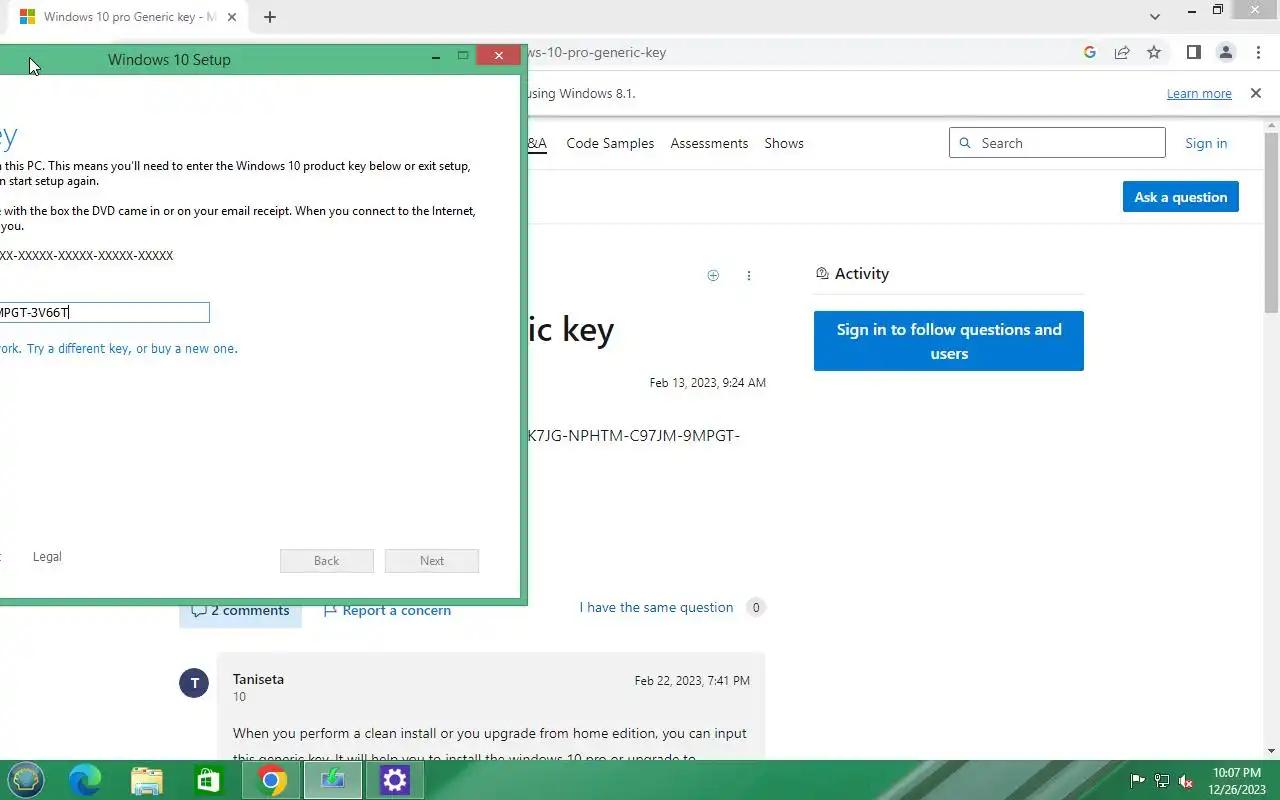Click Legal link in Windows 10 Setup
The image size is (1280, 800).
tap(47, 556)
